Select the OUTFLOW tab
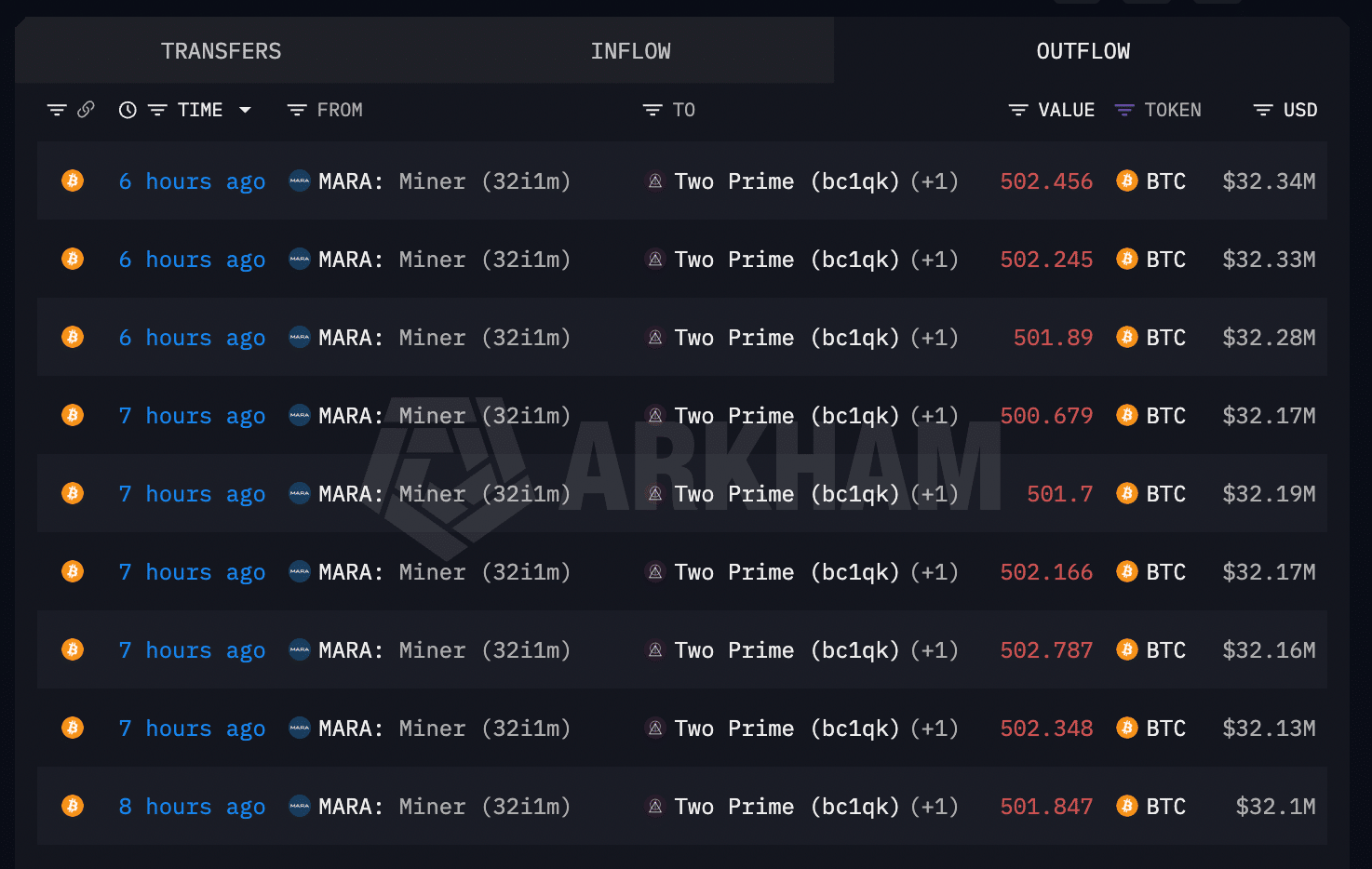Image resolution: width=1372 pixels, height=869 pixels. point(1083,51)
